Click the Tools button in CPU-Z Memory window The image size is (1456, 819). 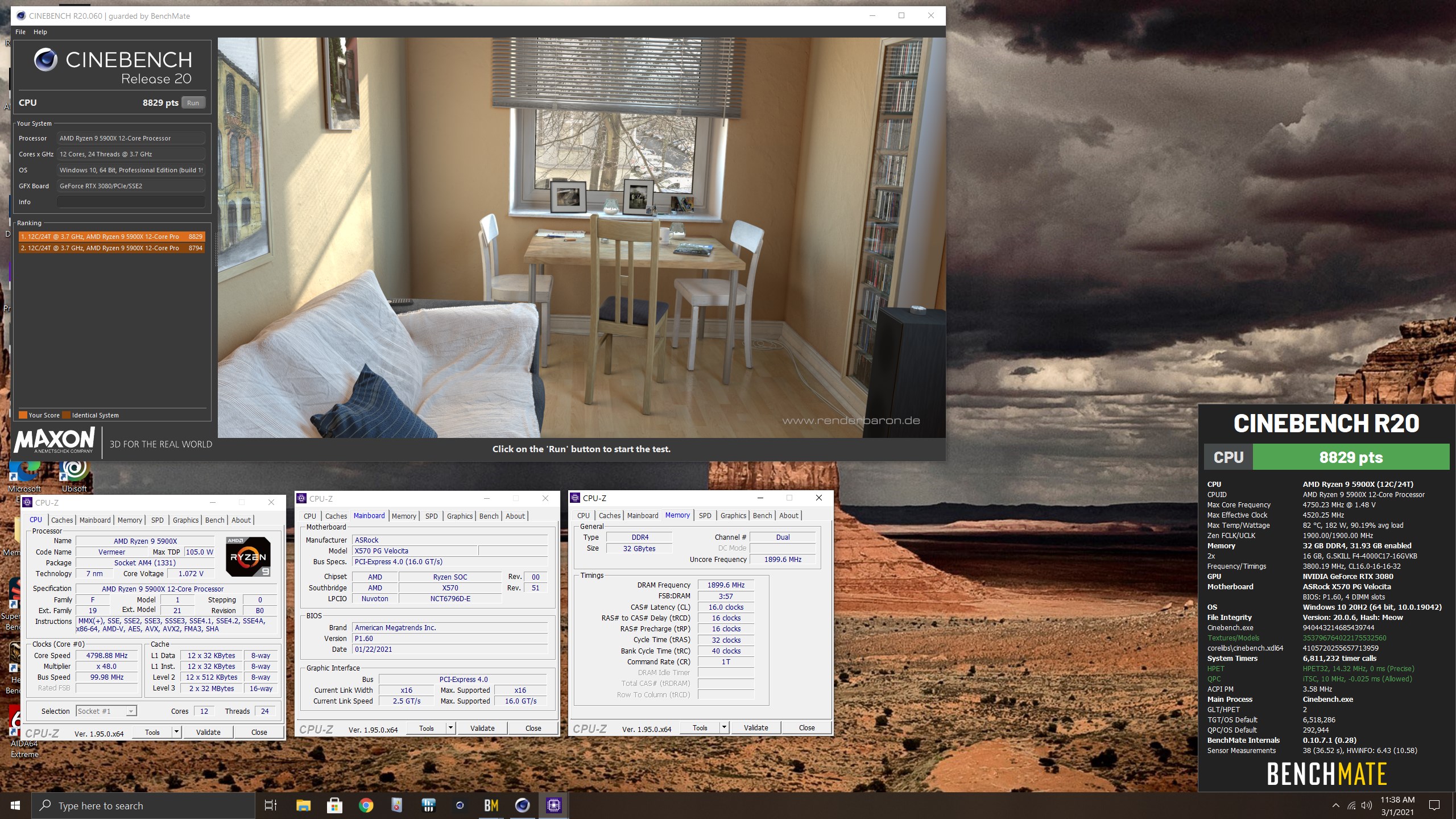point(700,727)
